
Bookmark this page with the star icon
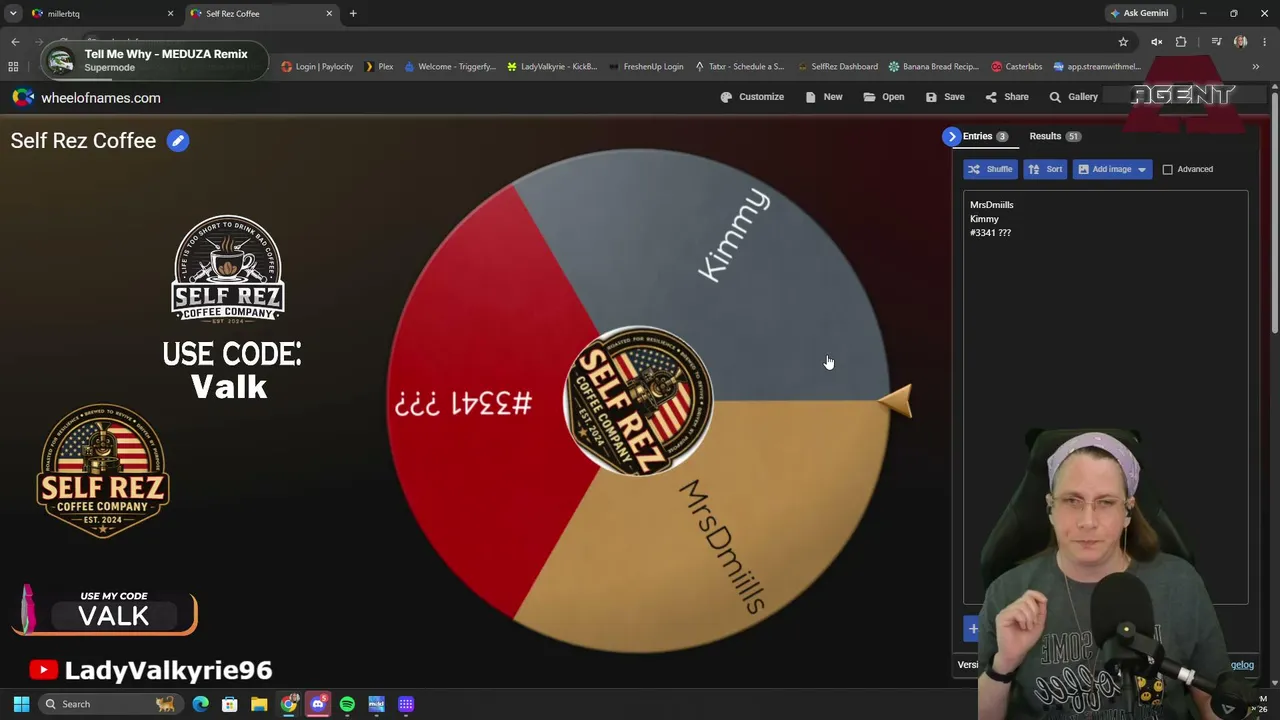1123,42
